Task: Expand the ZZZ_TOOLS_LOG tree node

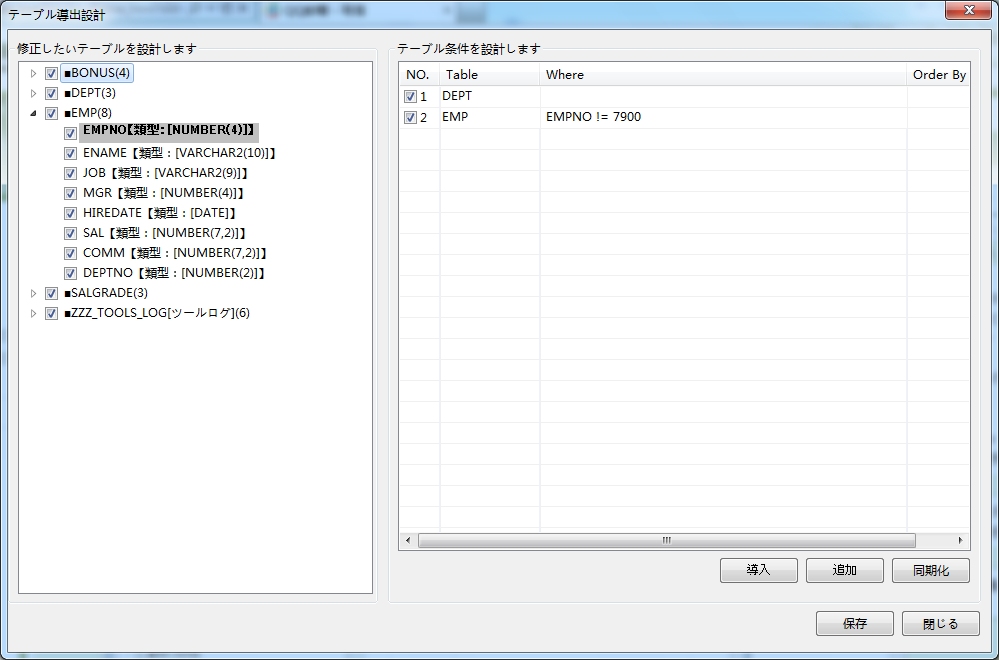Action: pyautogui.click(x=33, y=313)
